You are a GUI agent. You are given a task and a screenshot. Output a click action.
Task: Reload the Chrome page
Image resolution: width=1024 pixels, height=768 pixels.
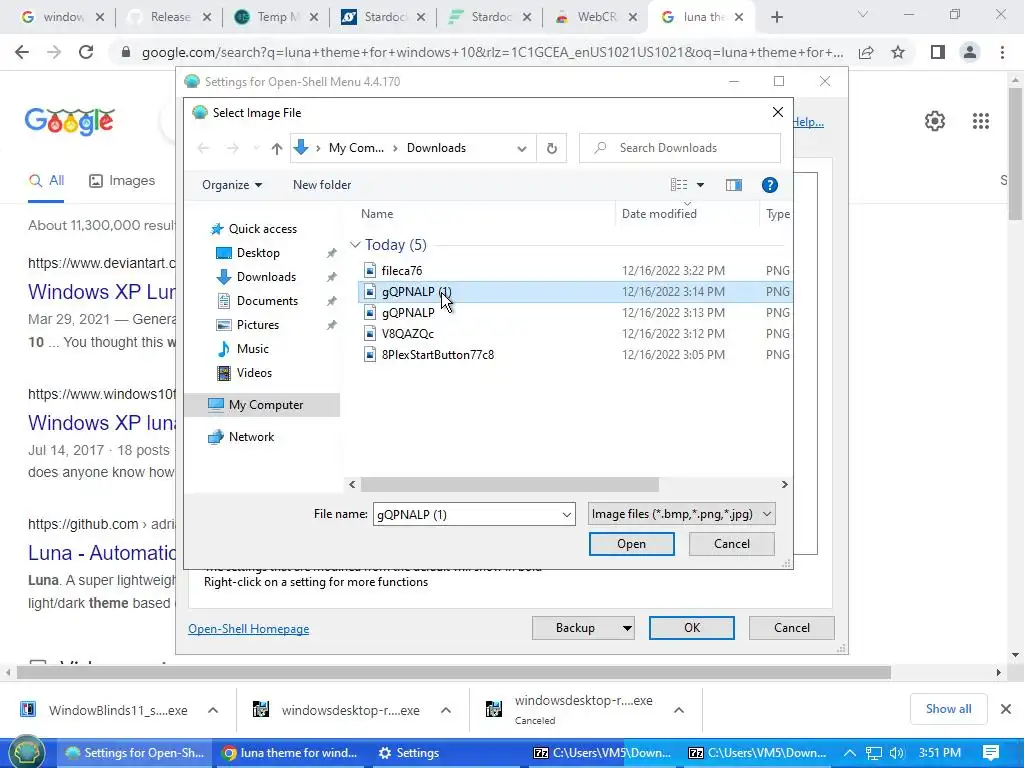[86, 52]
